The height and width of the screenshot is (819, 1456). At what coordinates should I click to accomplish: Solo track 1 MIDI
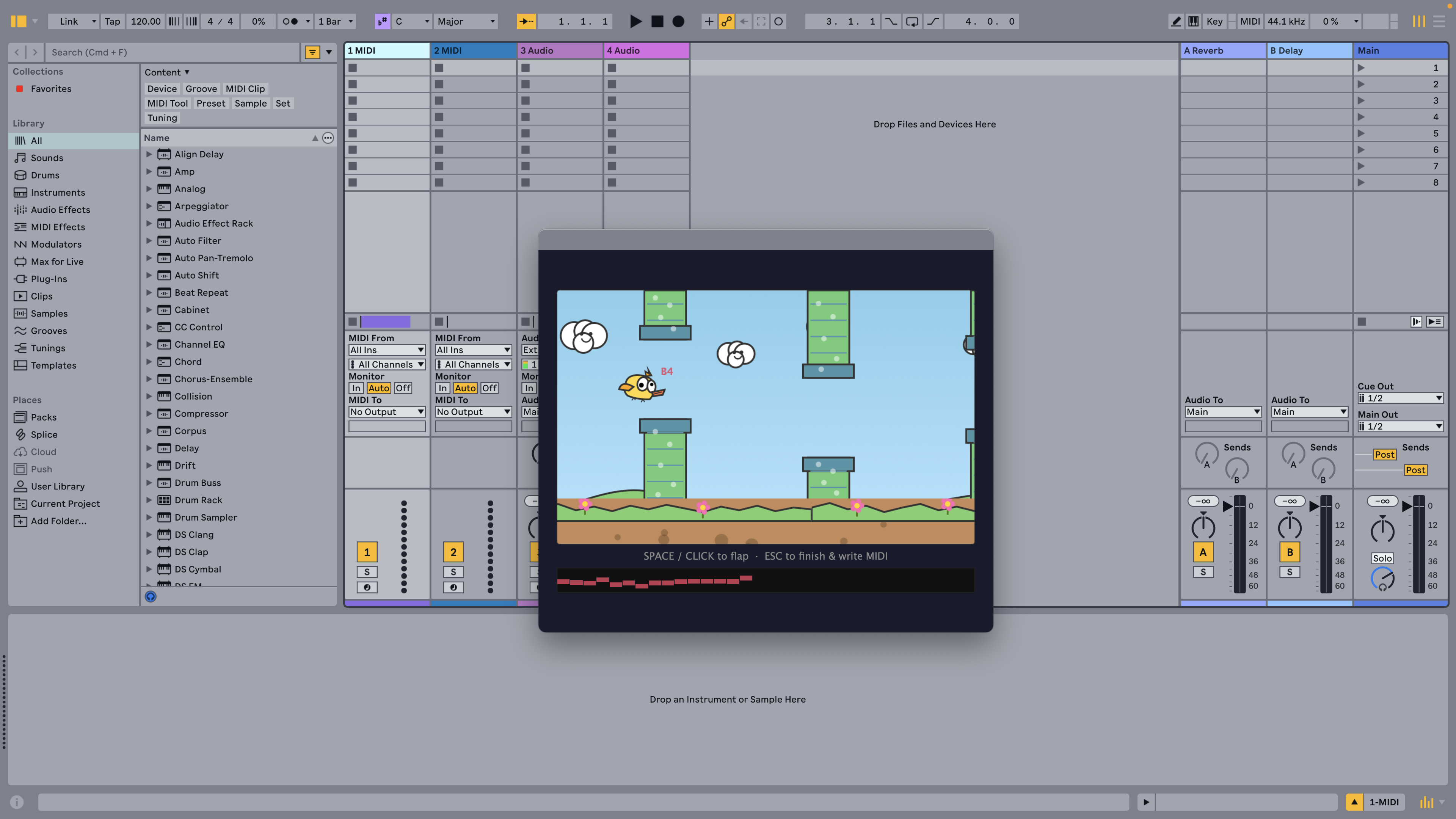(367, 572)
